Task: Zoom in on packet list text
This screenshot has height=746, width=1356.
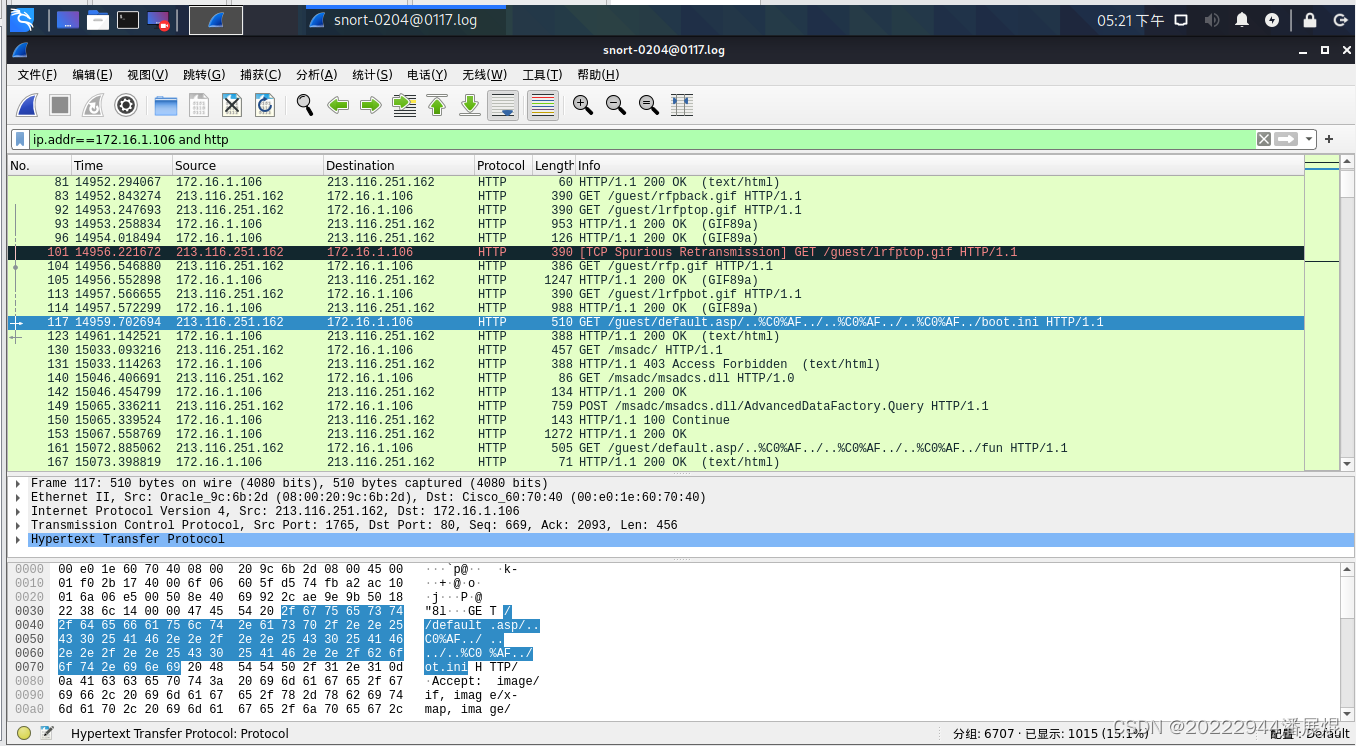Action: tap(583, 105)
